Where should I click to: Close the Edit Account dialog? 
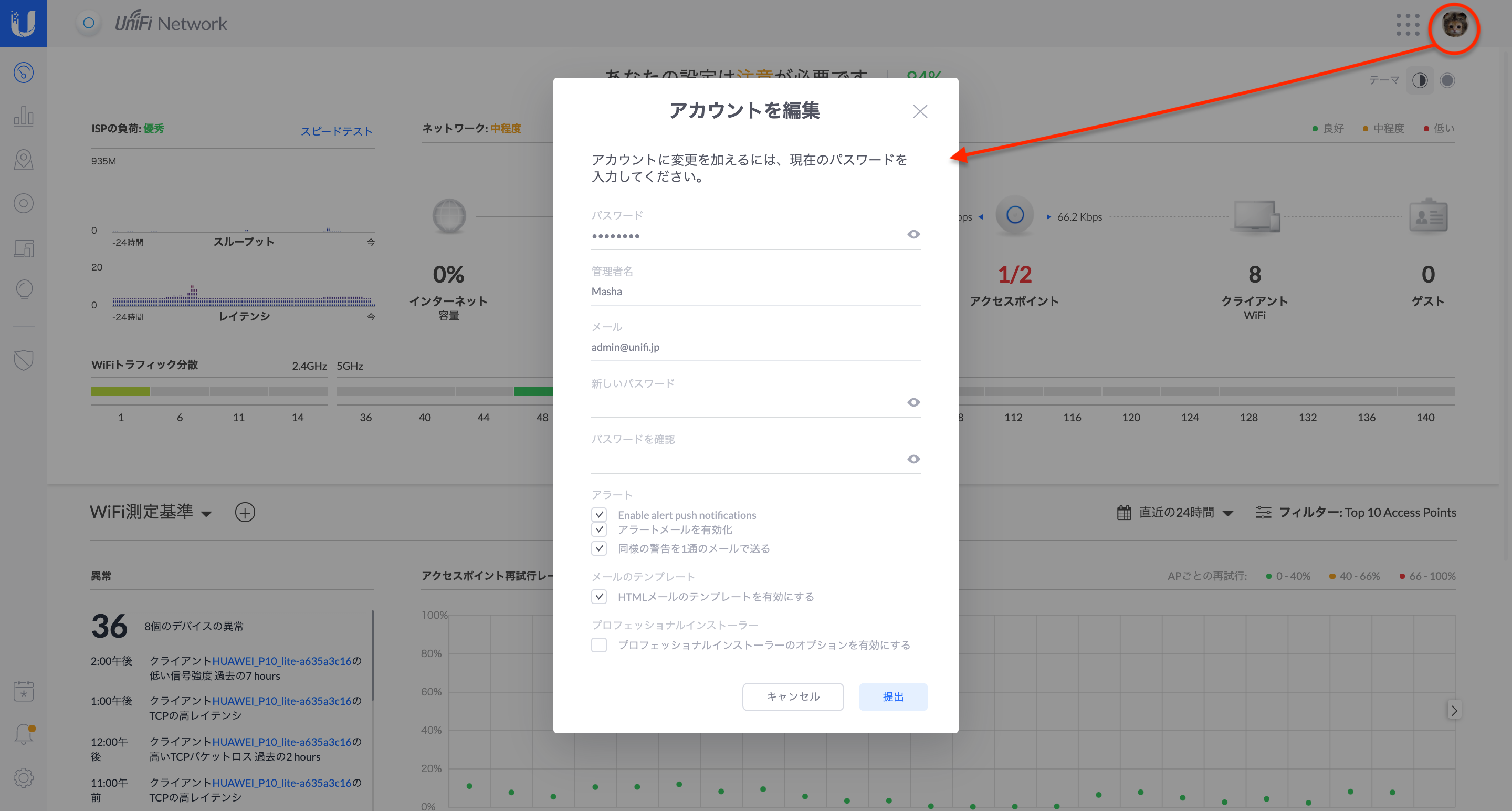pos(920,111)
